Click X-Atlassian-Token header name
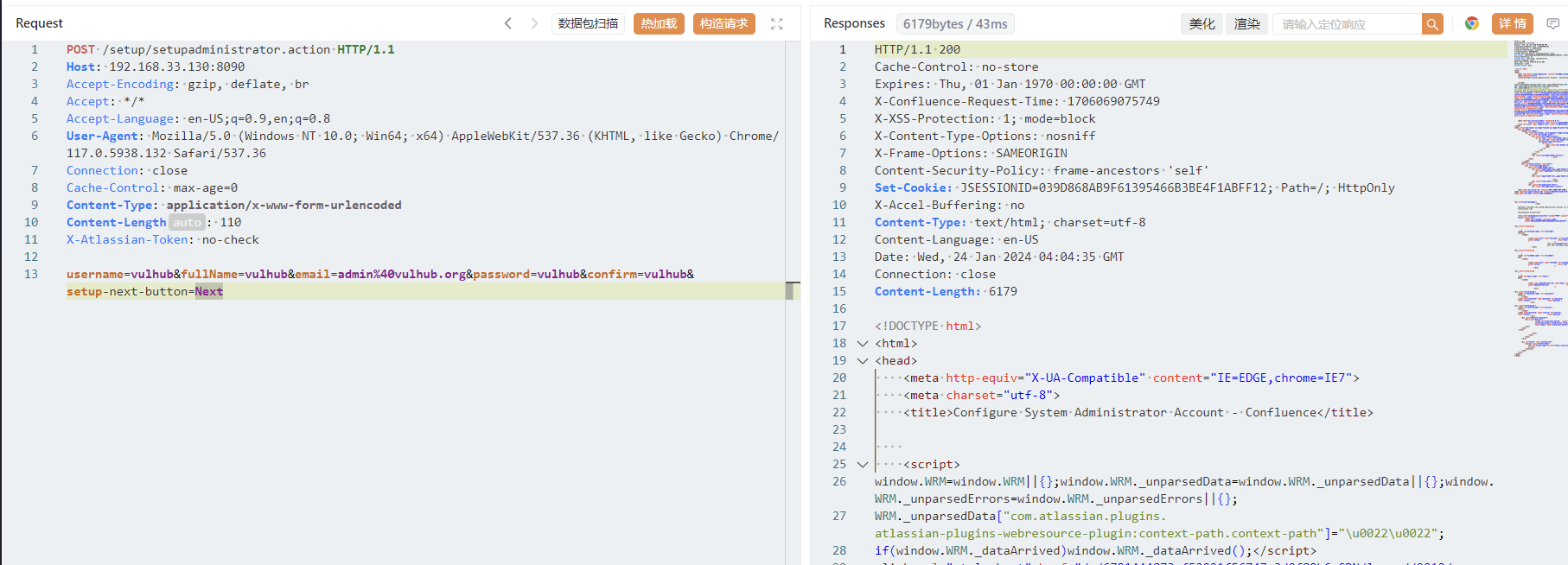 (x=127, y=239)
